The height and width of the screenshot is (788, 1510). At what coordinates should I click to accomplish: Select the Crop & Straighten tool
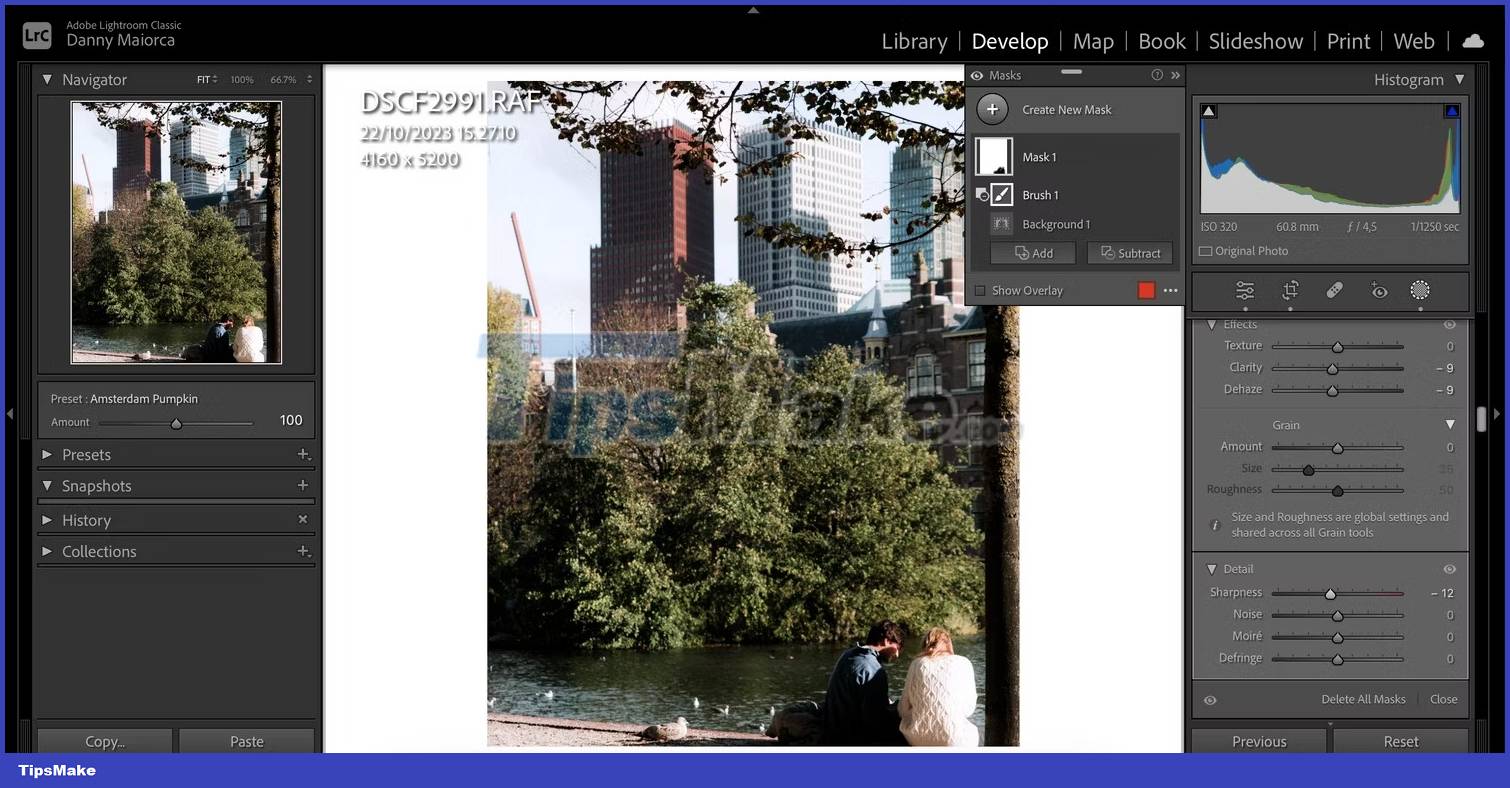1290,290
